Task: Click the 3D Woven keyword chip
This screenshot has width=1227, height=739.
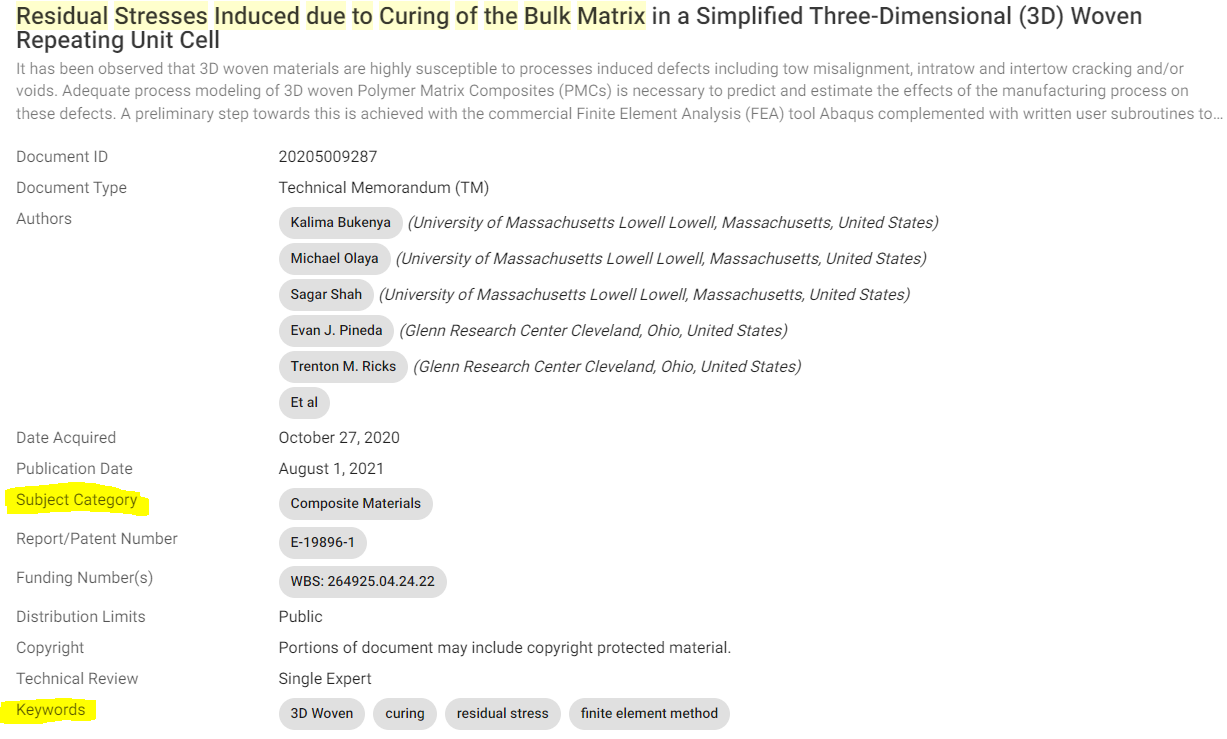Action: click(321, 713)
